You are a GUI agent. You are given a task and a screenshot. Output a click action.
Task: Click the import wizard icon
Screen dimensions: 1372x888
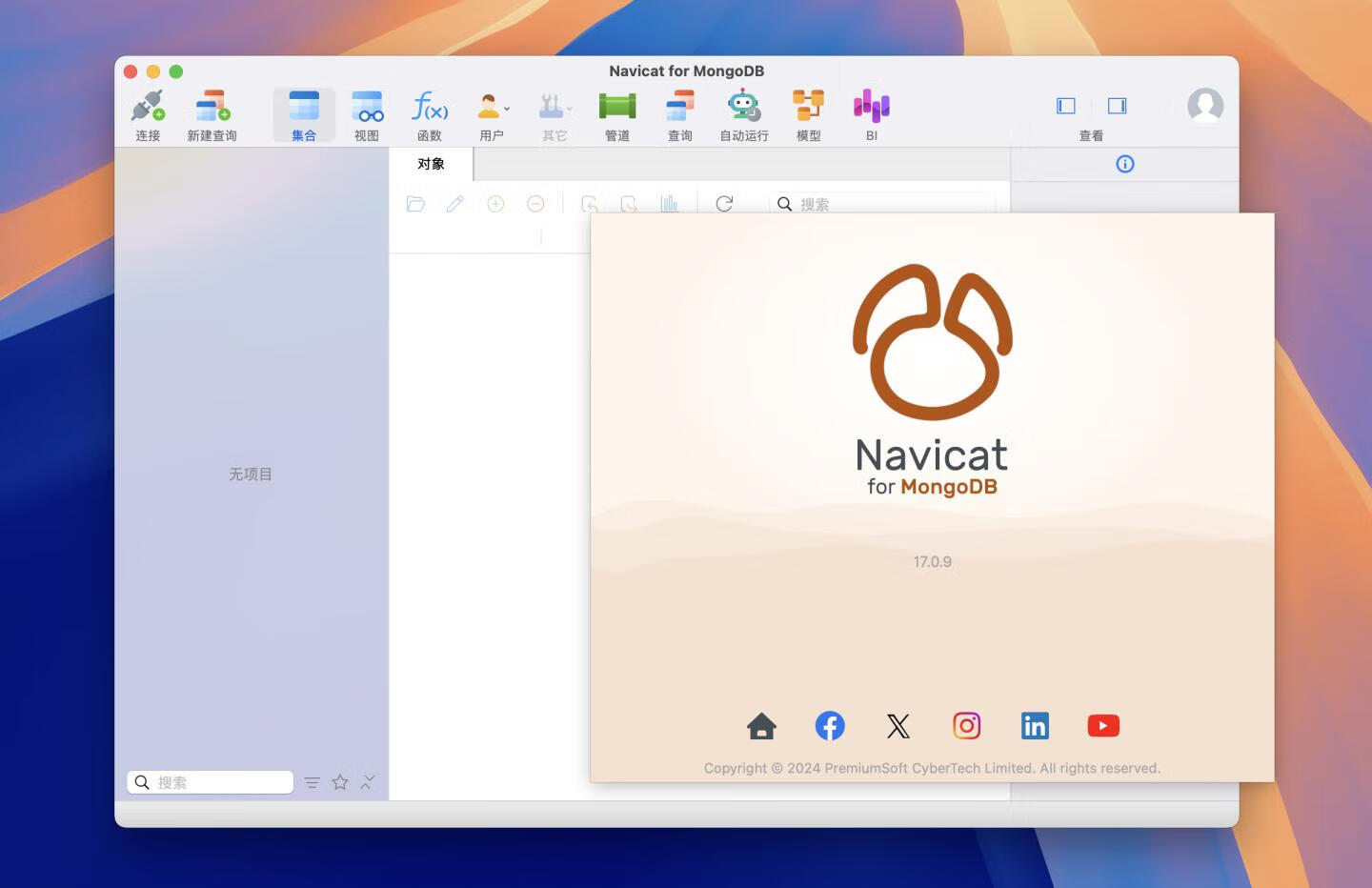click(x=589, y=204)
